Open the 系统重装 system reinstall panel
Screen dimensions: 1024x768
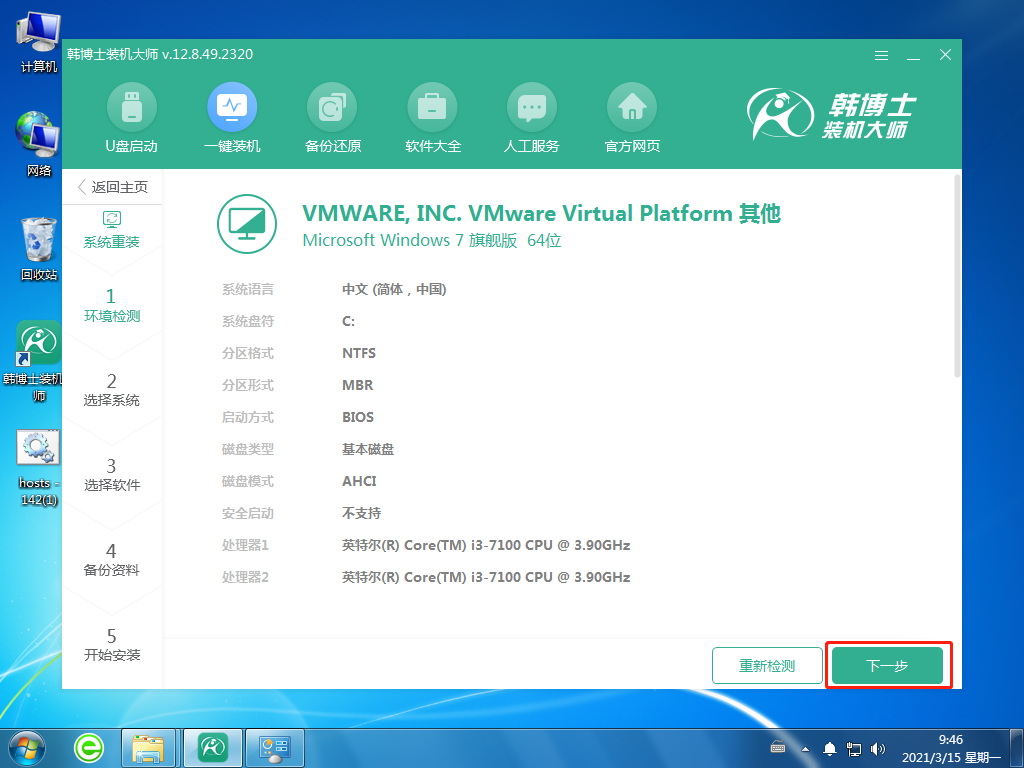[x=113, y=229]
